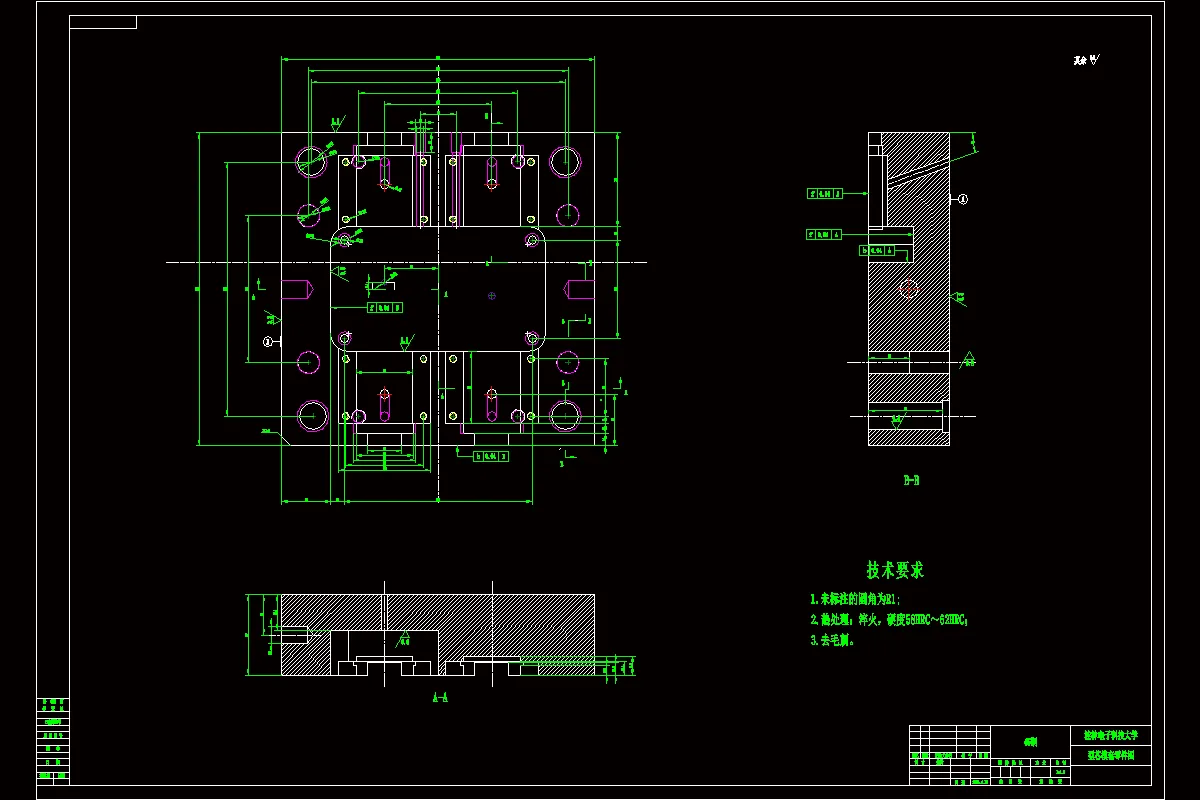Select note 3 去毛刺
Screen dimensions: 1200x800
(x=832, y=641)
